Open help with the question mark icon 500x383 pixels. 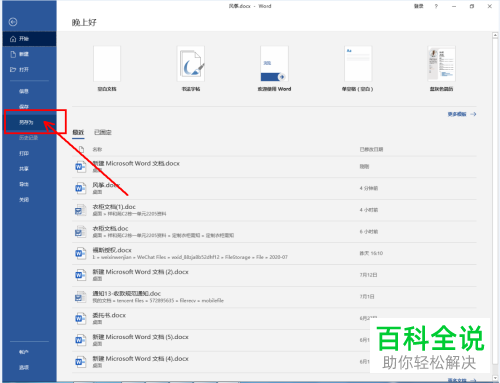pos(436,6)
